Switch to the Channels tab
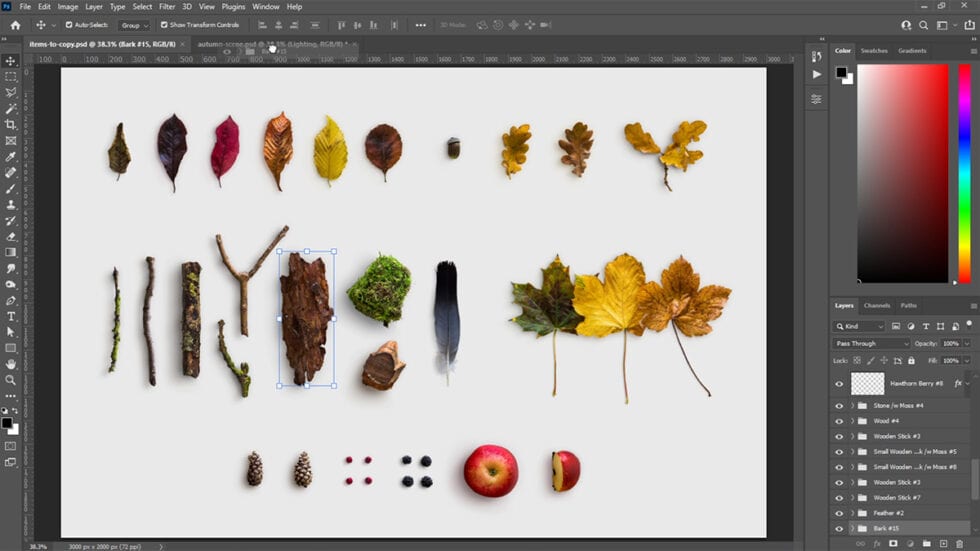980x551 pixels. 876,305
